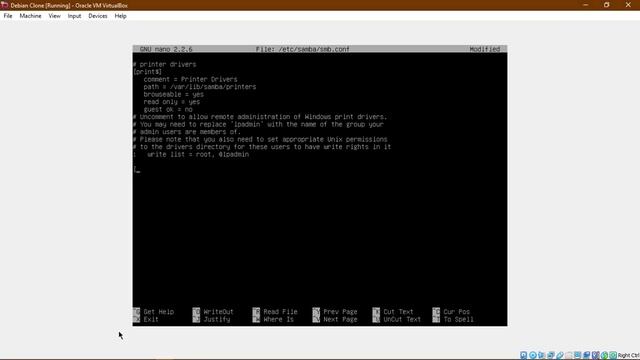Click the 'read only = yes' line
The image size is (640, 360).
[x=171, y=102]
